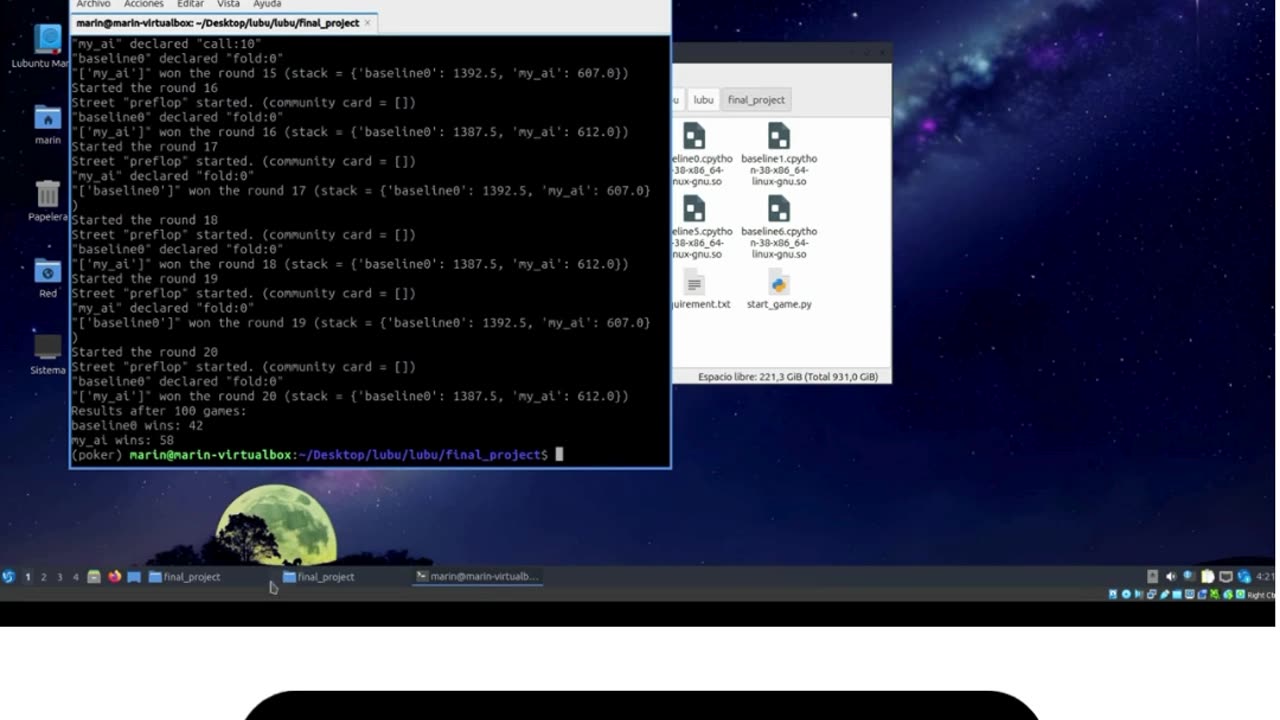Click the final_project breadcrumb in file manager
Screen dimensions: 1280x720
click(x=756, y=100)
